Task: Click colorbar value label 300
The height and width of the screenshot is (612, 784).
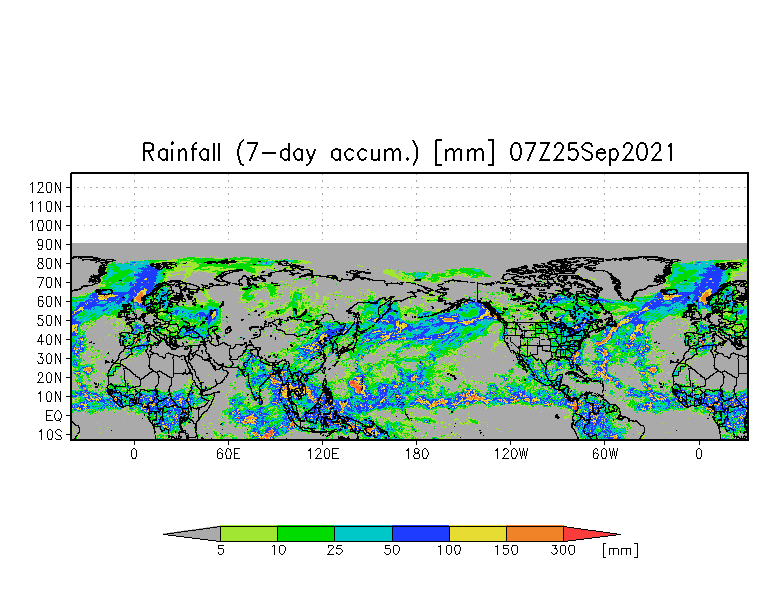Action: (x=563, y=550)
